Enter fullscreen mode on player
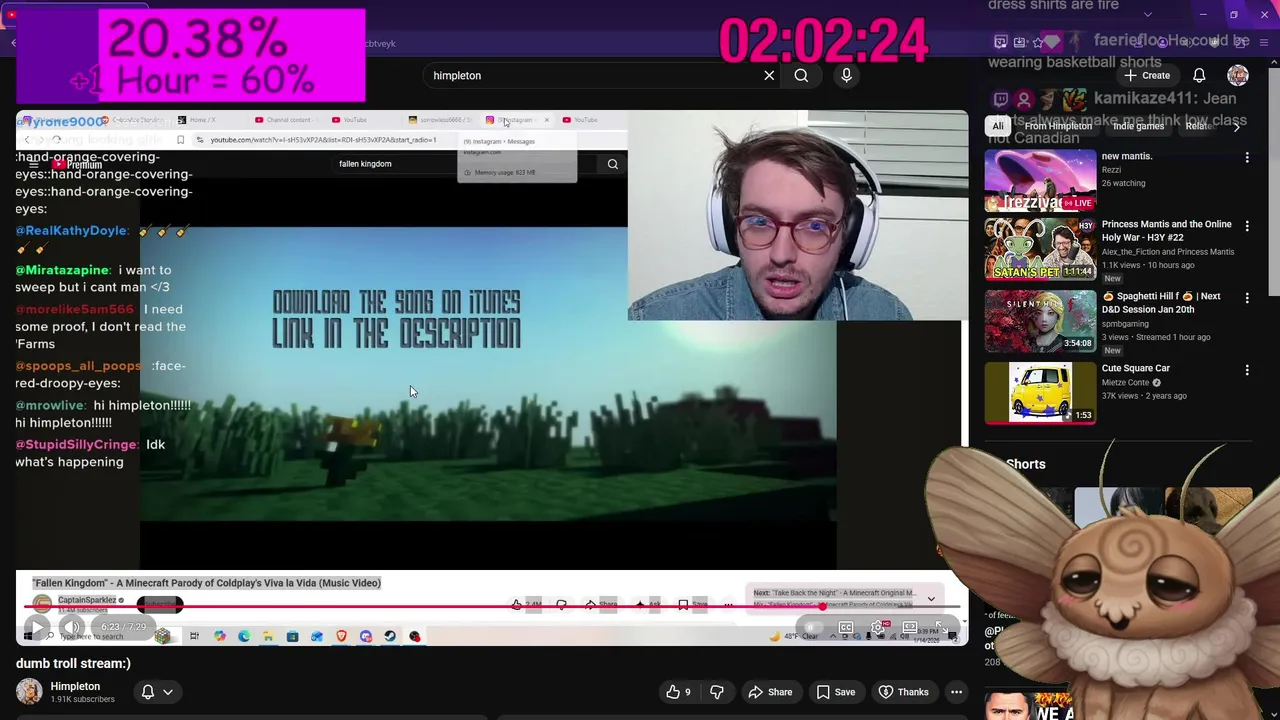This screenshot has width=1280, height=720. click(941, 628)
